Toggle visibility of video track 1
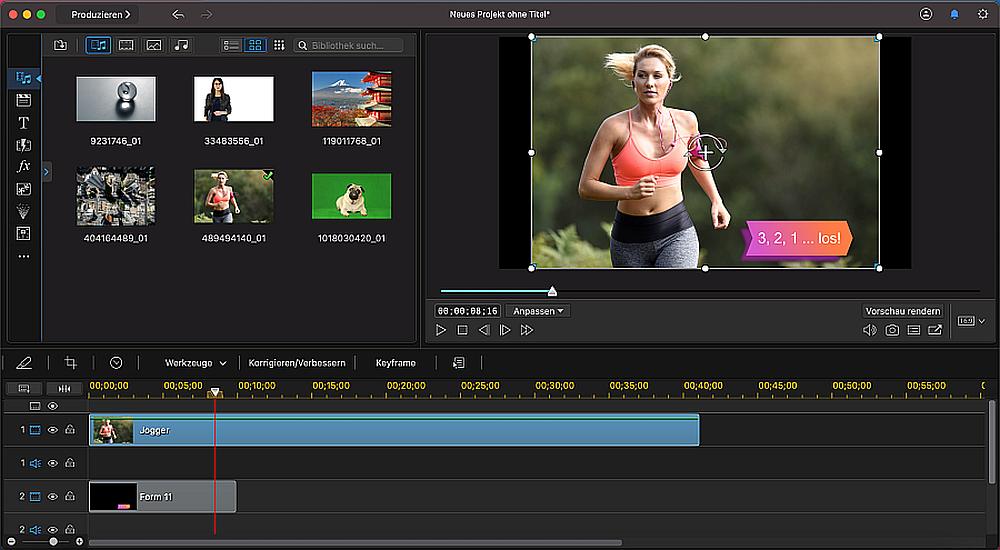Viewport: 1000px width, 550px height. [x=53, y=430]
